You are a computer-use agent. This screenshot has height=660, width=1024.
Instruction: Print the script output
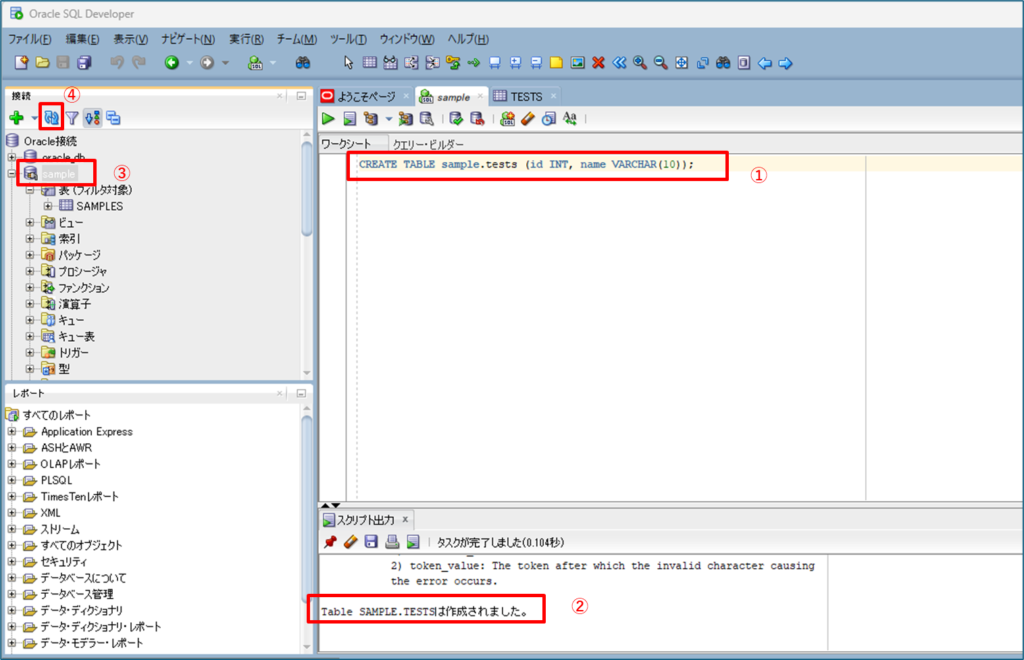(391, 542)
